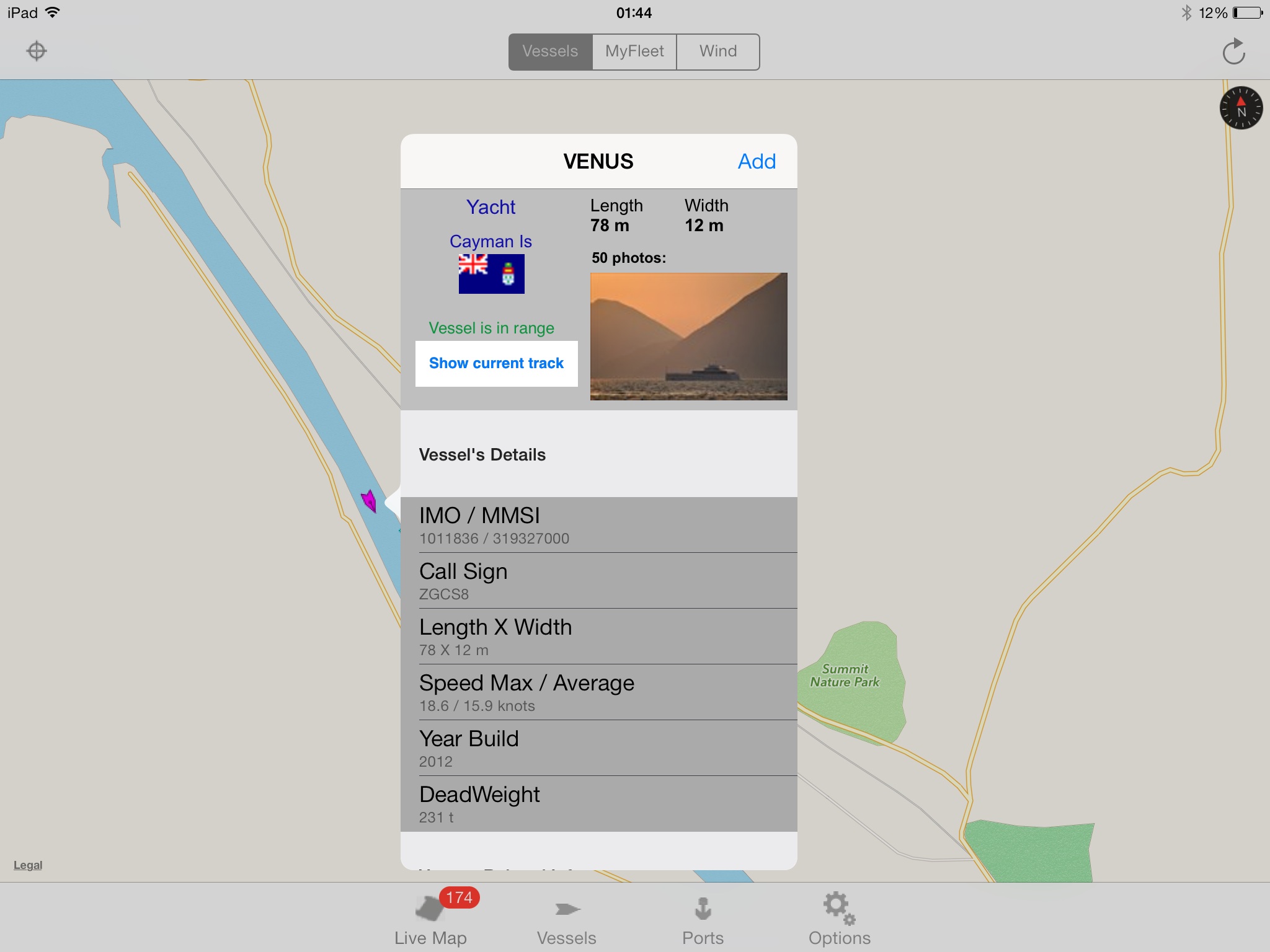Image resolution: width=1270 pixels, height=952 pixels.
Task: Select the Call Sign ZGCS8 row
Action: (x=598, y=581)
